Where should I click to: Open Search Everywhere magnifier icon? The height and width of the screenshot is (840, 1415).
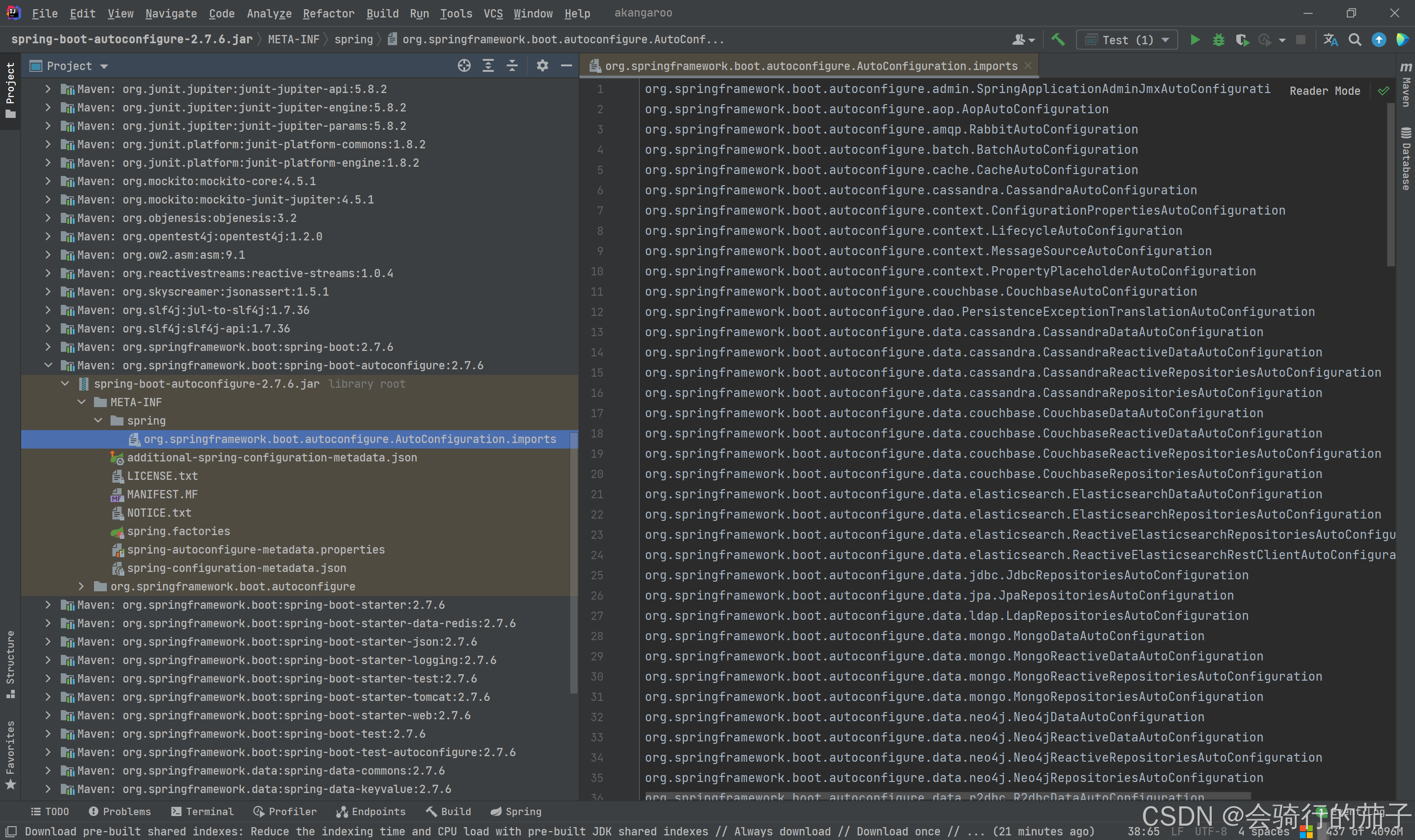[1355, 40]
